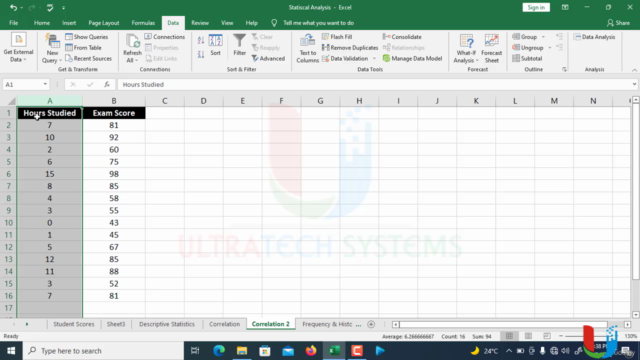Switch to Home ribbon tab
Viewport: 640px width, 360px height.
click(42, 23)
